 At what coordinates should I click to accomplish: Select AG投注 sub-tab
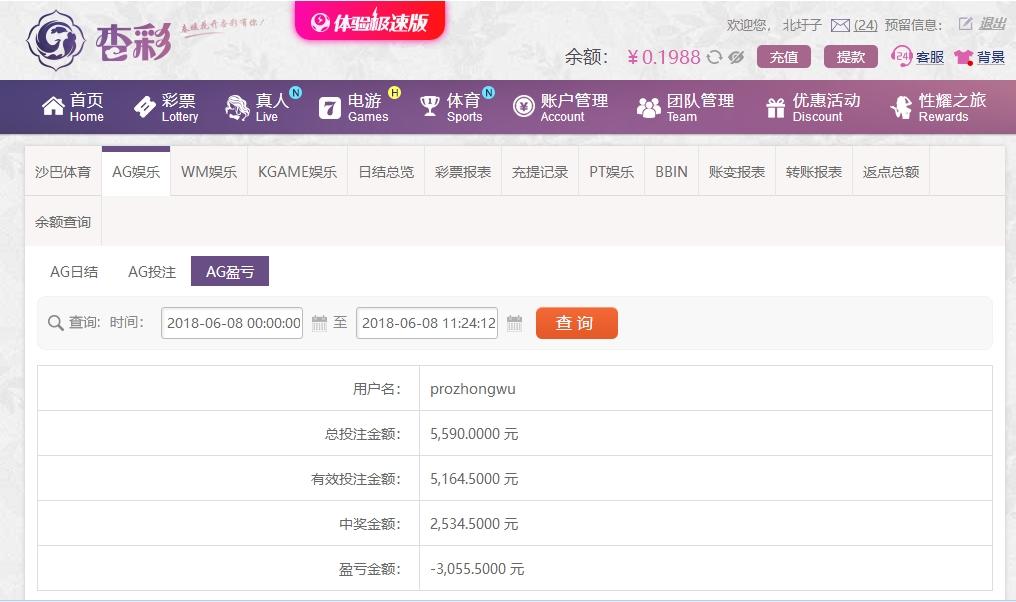[152, 272]
